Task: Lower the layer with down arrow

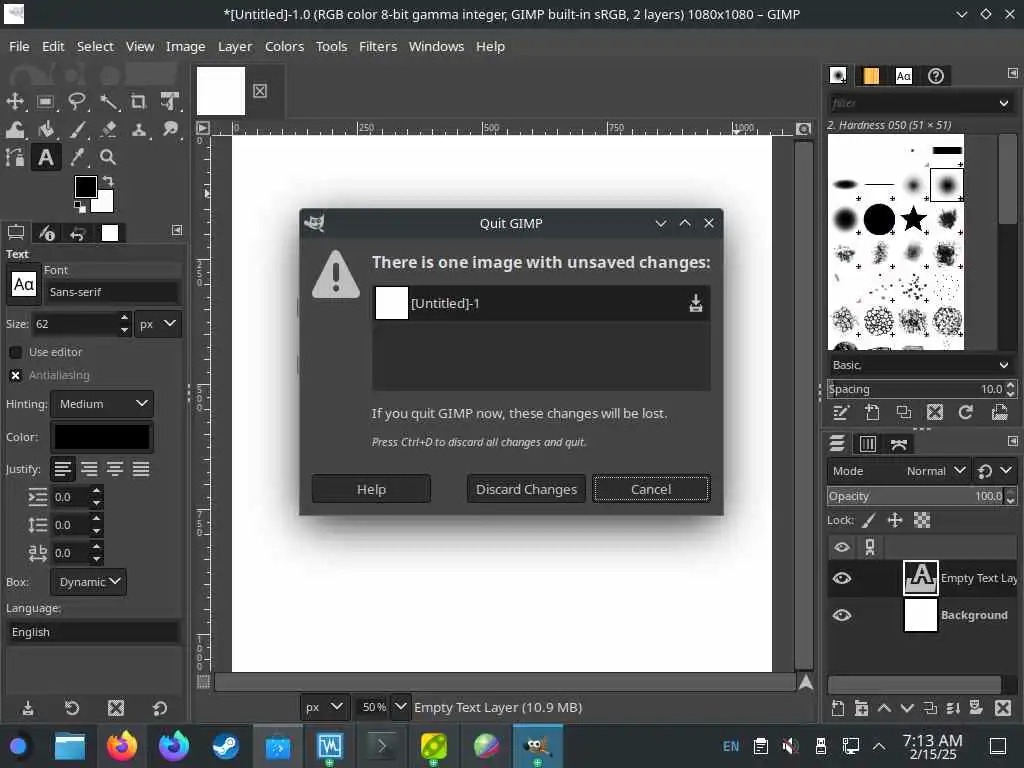Action: (907, 708)
